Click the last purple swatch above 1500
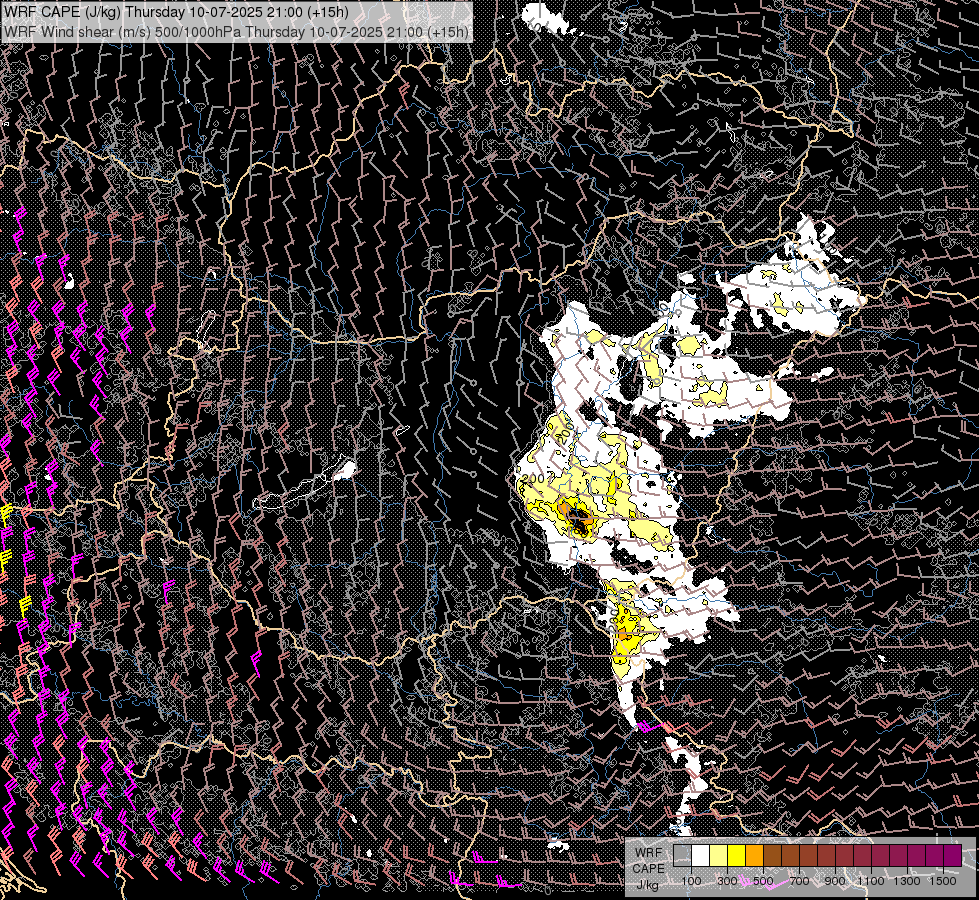The width and height of the screenshot is (979, 900). 953,855
